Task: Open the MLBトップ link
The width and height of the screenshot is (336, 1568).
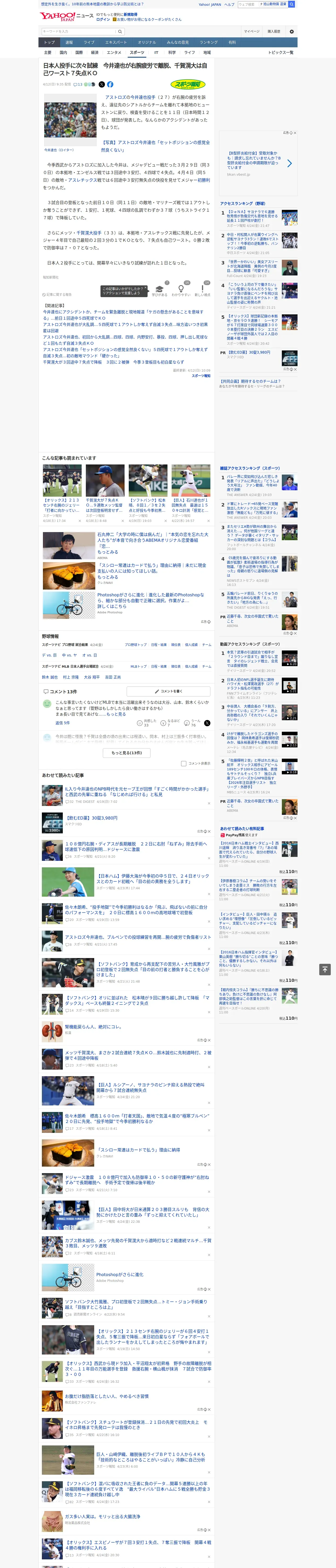Action: click(138, 666)
